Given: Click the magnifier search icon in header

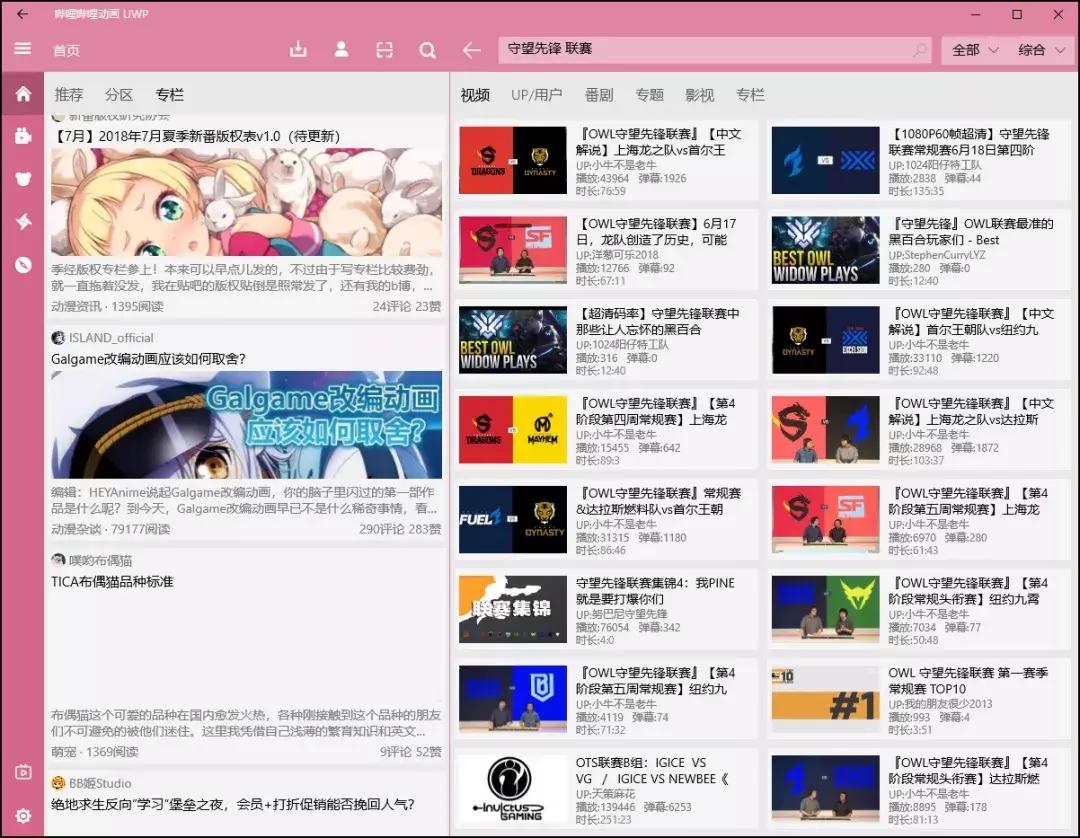Looking at the screenshot, I should pyautogui.click(x=427, y=50).
